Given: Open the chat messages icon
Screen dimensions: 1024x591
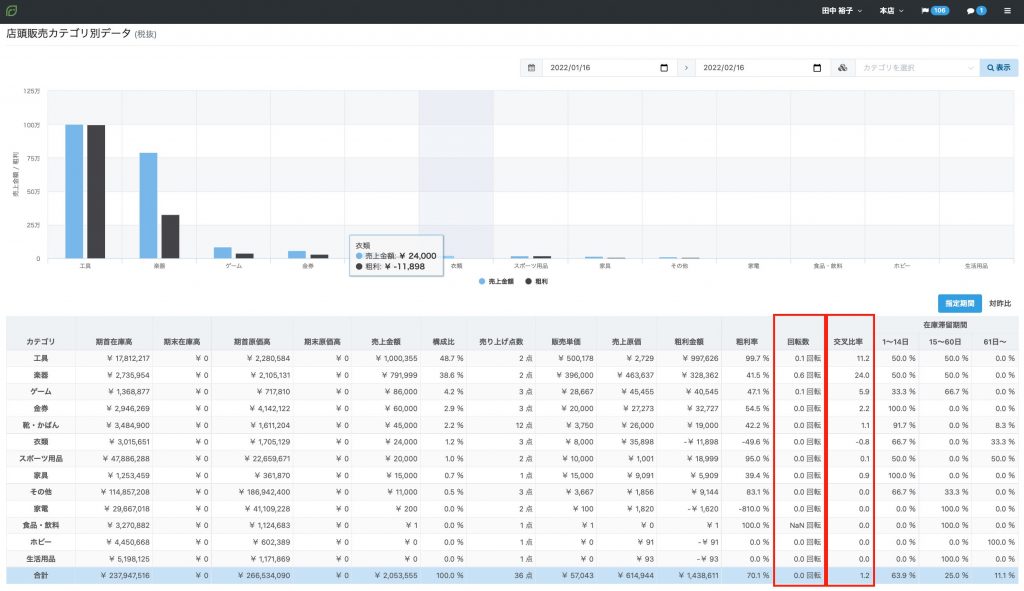Looking at the screenshot, I should (x=975, y=11).
